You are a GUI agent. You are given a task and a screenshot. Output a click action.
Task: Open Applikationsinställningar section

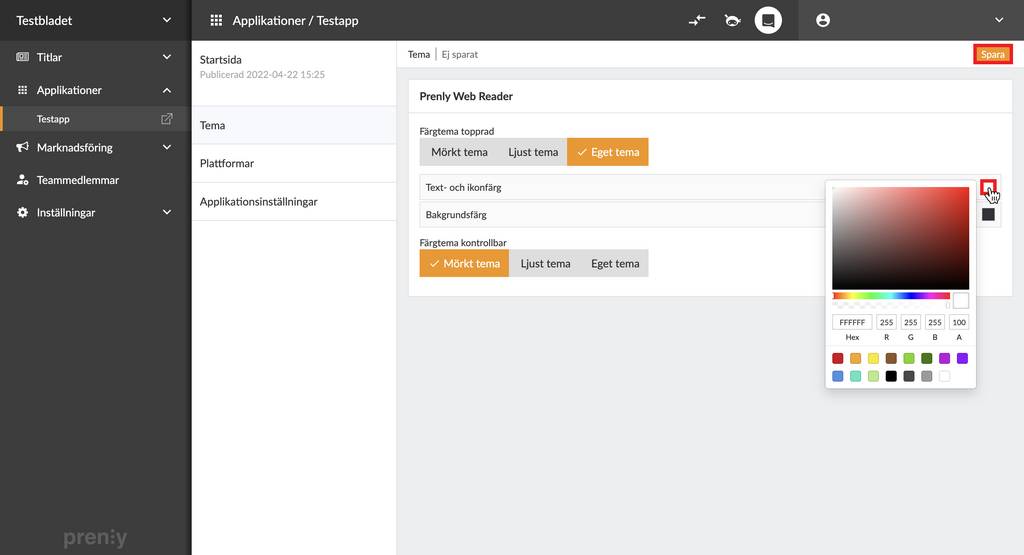click(x=294, y=202)
